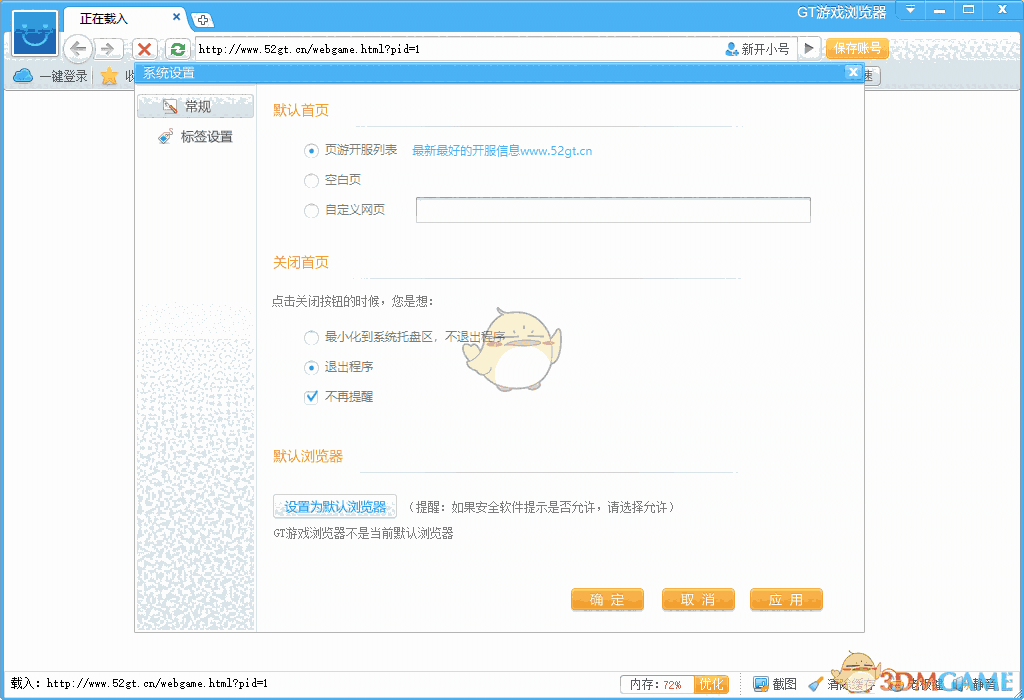Click the 截图 screenshot icon in status bar
The image size is (1024, 700).
tap(762, 684)
